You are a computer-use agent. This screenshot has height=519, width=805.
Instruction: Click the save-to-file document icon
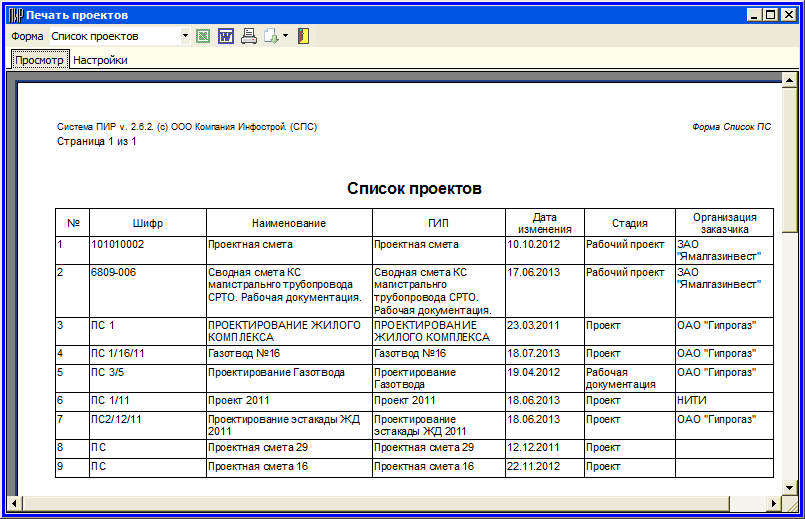click(270, 36)
